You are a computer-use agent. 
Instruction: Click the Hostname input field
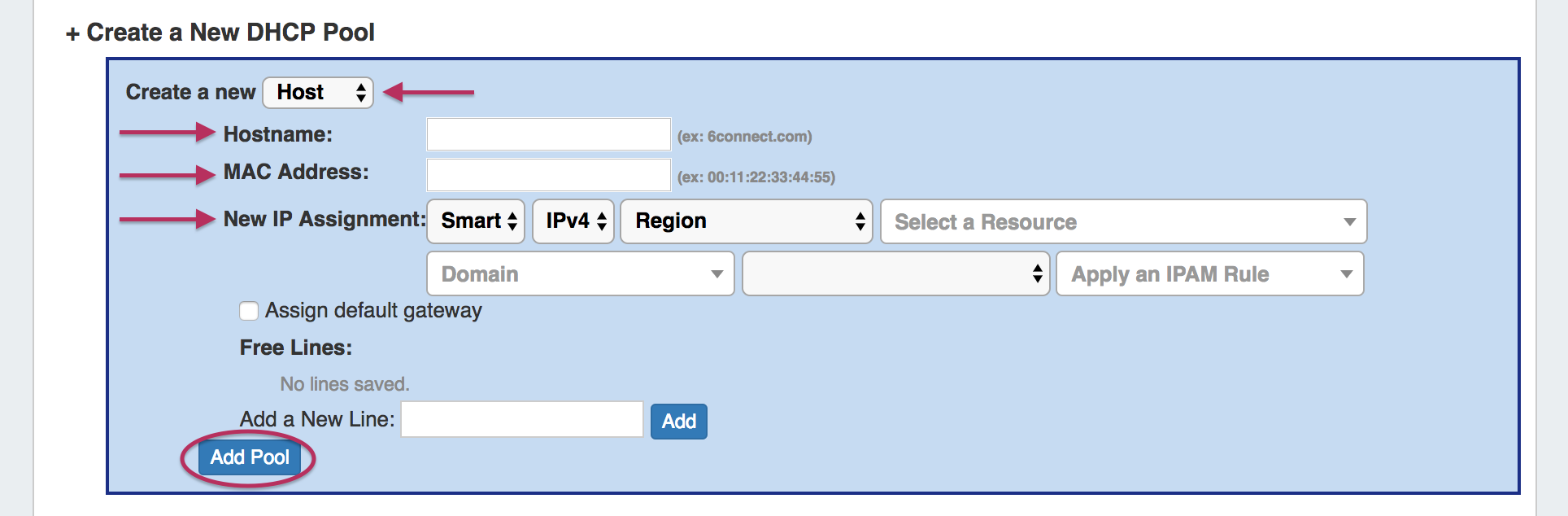548,134
